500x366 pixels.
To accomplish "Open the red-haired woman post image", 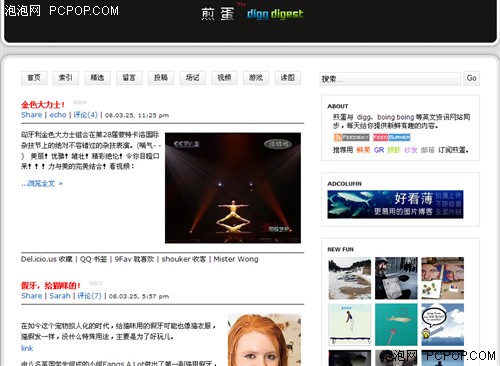I will (x=264, y=340).
